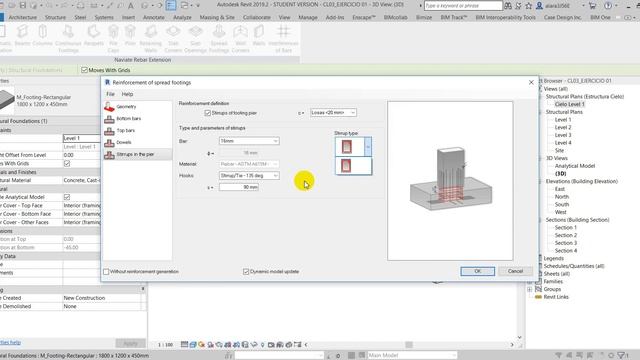This screenshot has width=640, height=360.
Task: Switch to the Massing & Site ribbon tab
Action: coord(217,18)
